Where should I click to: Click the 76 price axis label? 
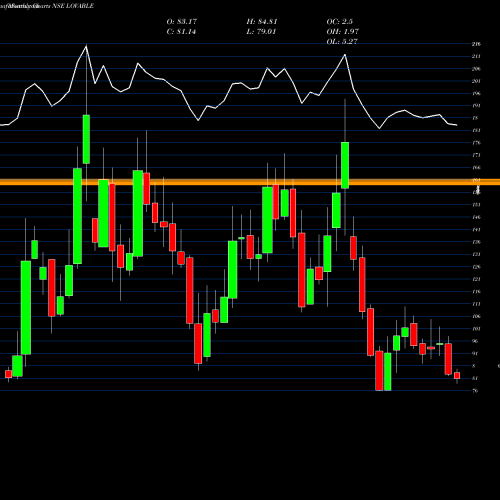(475, 391)
